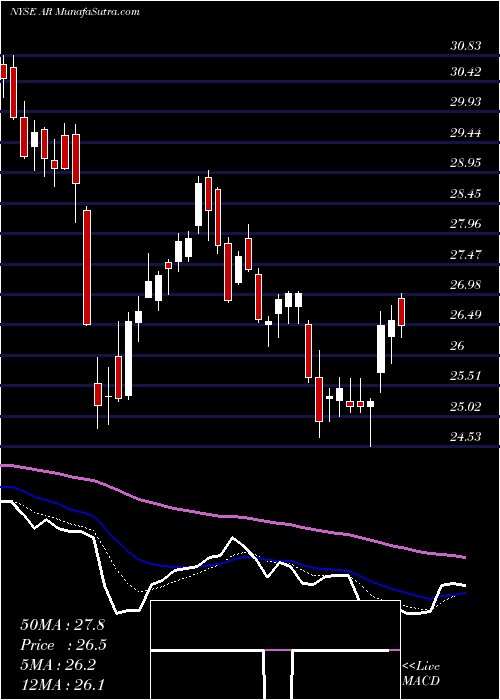Click the 27.47 price axis label

click(465, 255)
